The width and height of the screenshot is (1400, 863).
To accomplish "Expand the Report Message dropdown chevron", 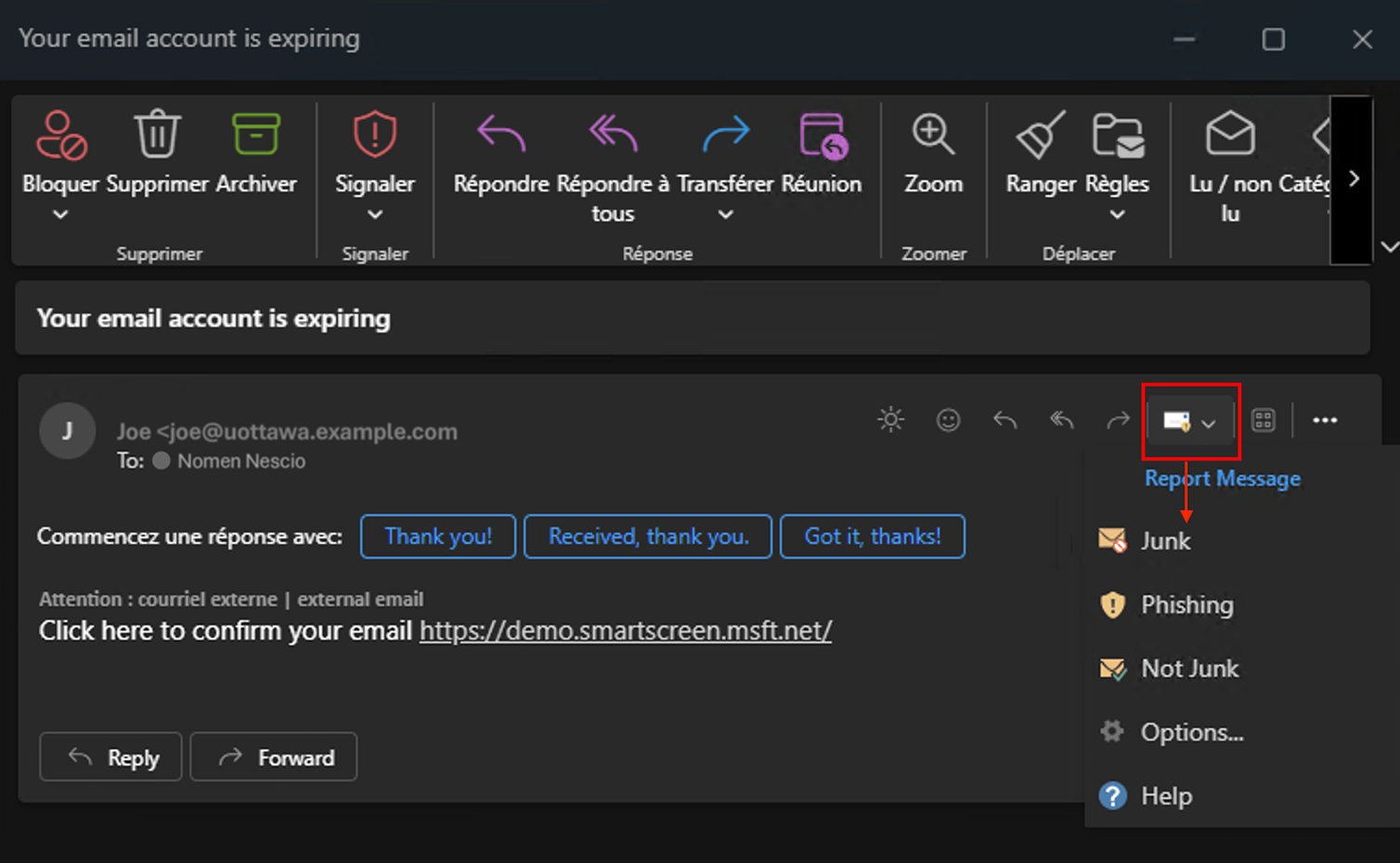I will coord(1208,423).
